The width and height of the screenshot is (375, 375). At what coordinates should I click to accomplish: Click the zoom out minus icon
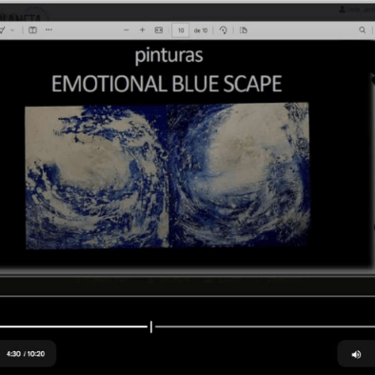[126, 30]
